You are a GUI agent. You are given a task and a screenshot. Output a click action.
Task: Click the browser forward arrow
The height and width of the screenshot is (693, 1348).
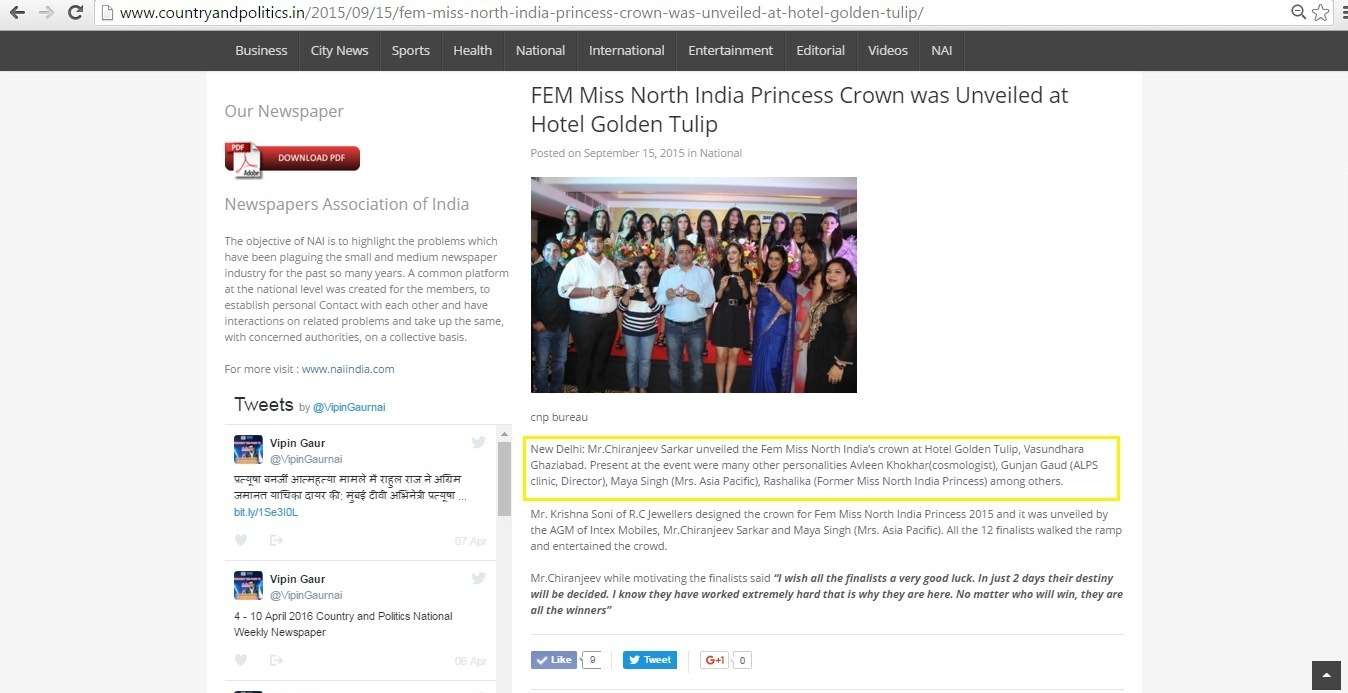coord(46,13)
